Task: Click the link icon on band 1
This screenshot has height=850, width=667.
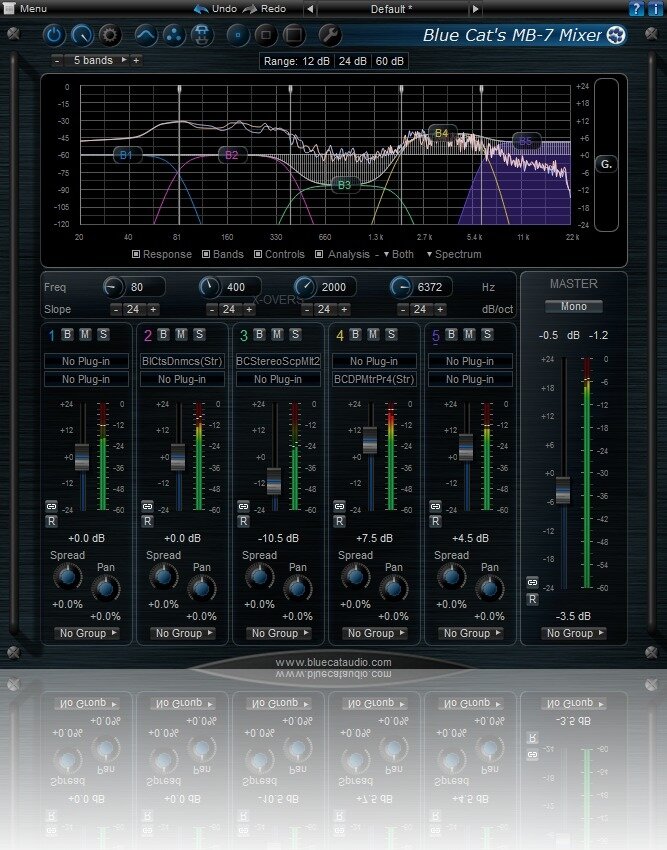Action: [x=52, y=506]
